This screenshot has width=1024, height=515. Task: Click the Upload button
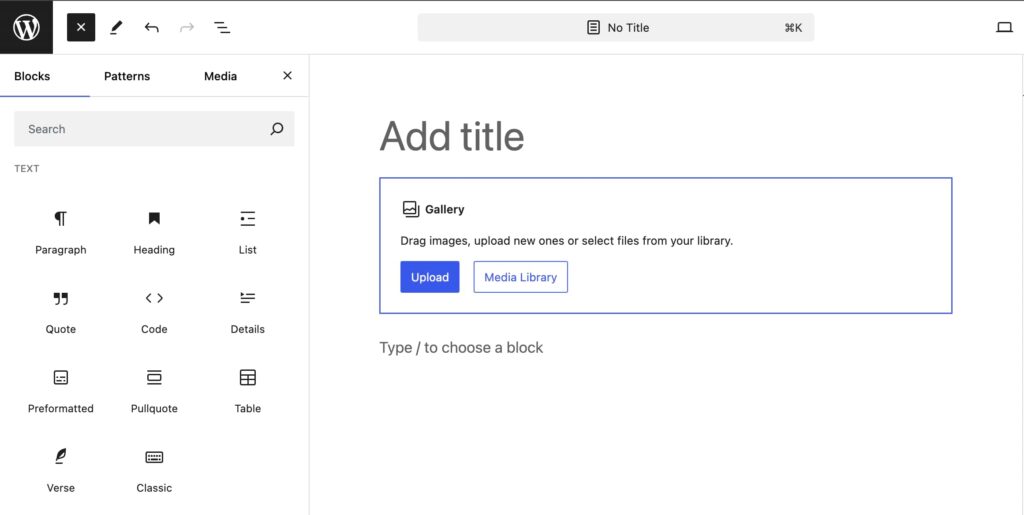tap(430, 277)
